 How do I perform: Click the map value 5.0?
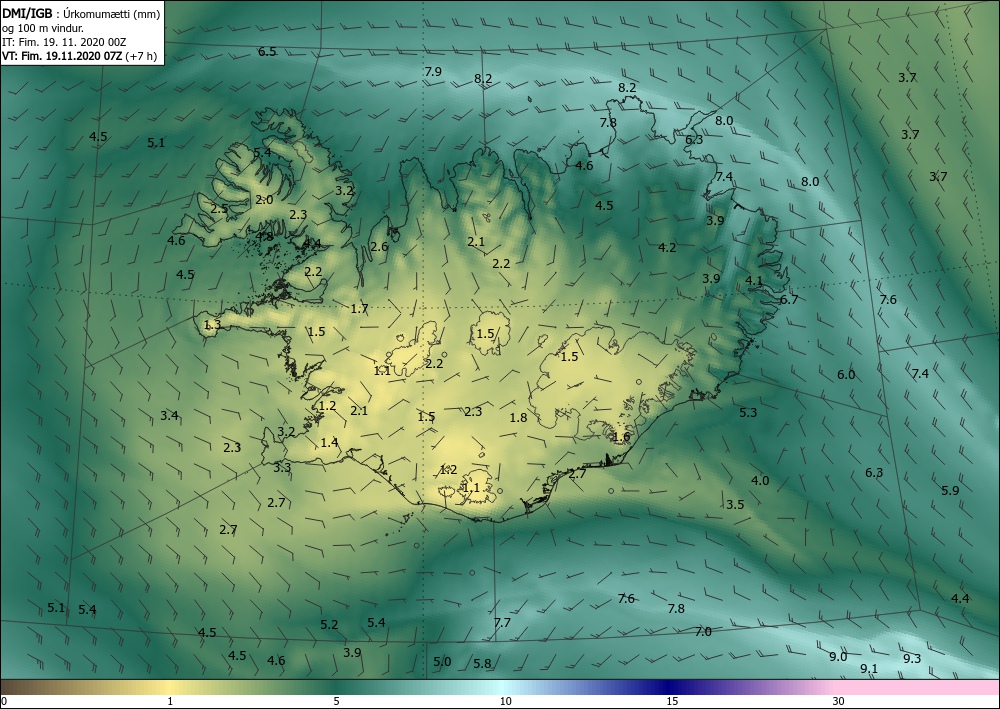pyautogui.click(x=442, y=662)
